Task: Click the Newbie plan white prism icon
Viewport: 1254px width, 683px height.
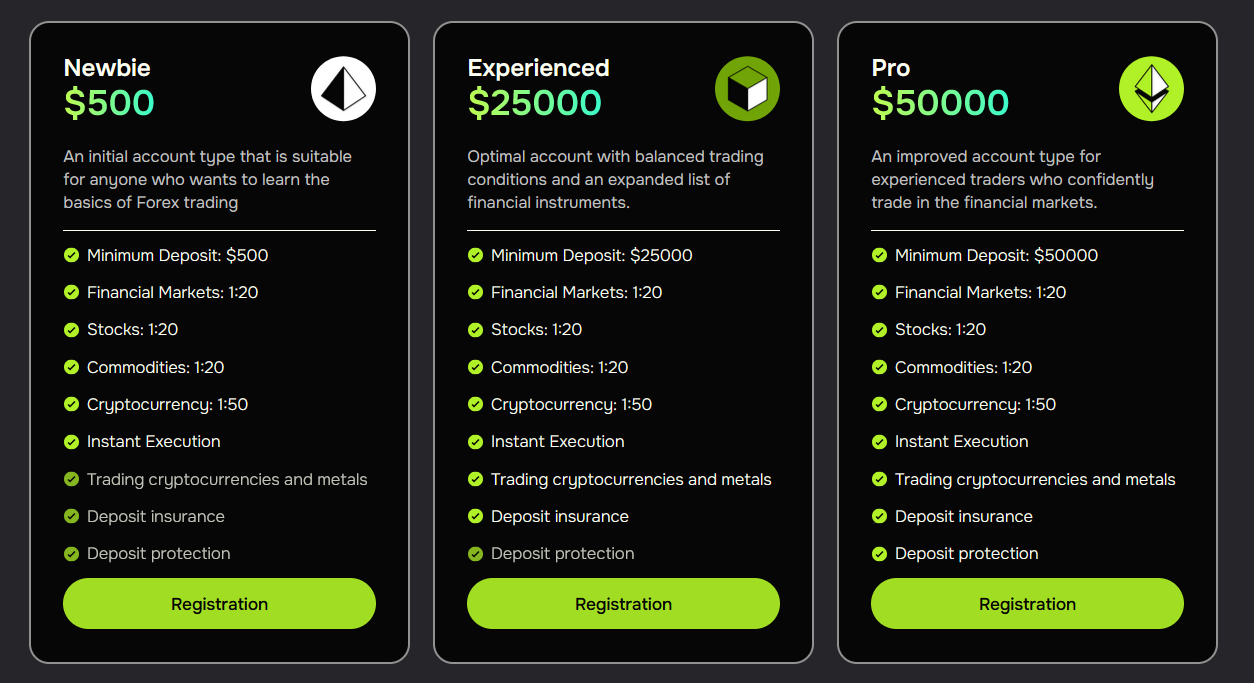Action: [x=343, y=89]
